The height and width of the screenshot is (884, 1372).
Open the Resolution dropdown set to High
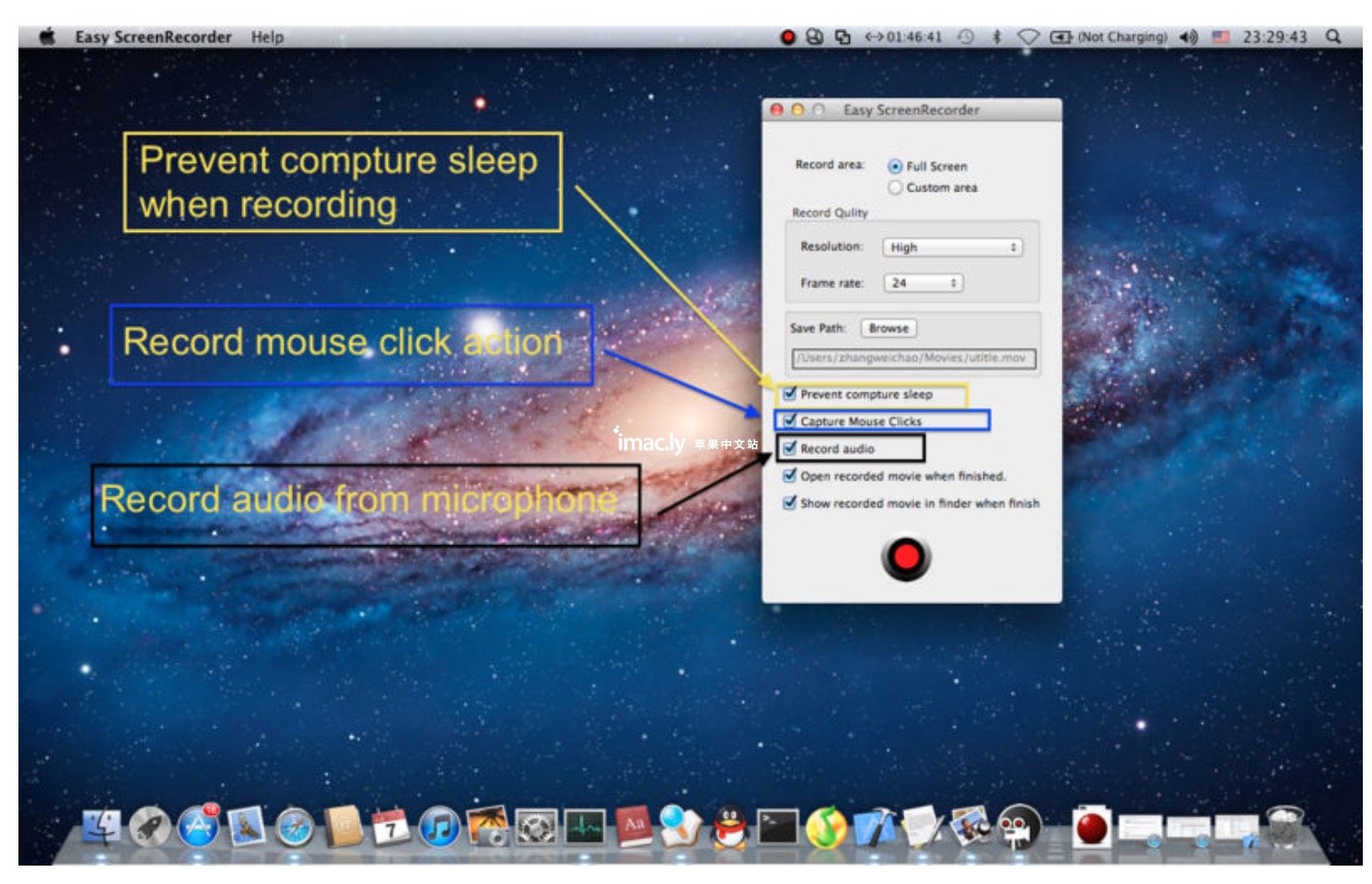[x=952, y=247]
